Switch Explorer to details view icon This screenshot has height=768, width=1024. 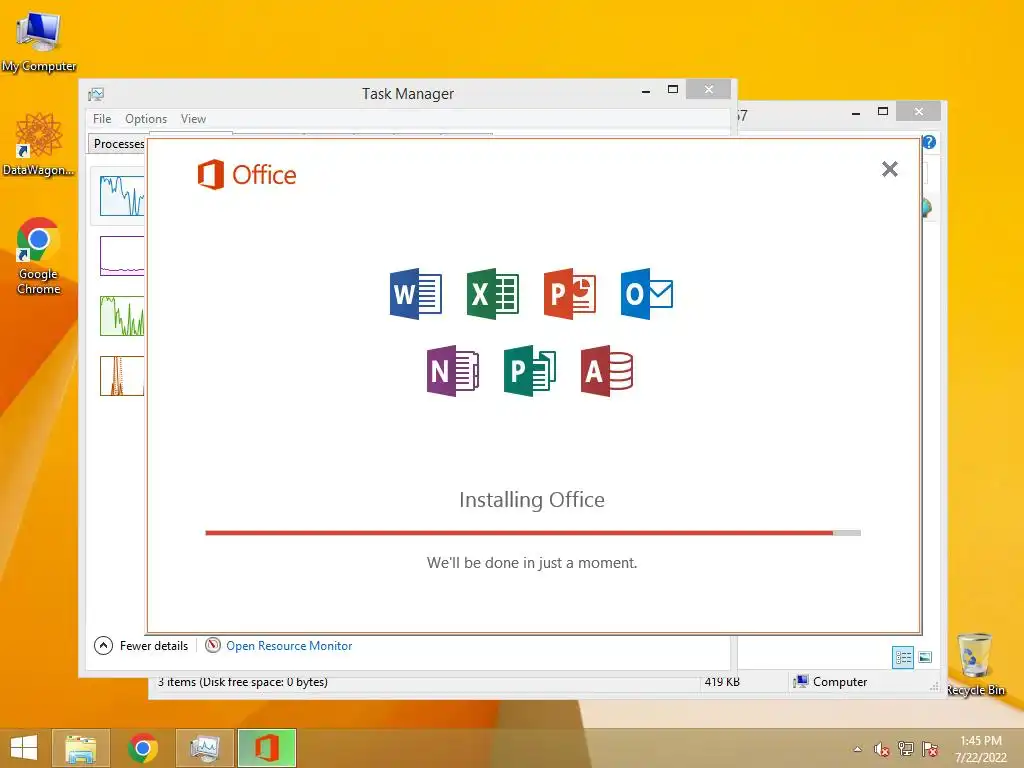(x=903, y=658)
